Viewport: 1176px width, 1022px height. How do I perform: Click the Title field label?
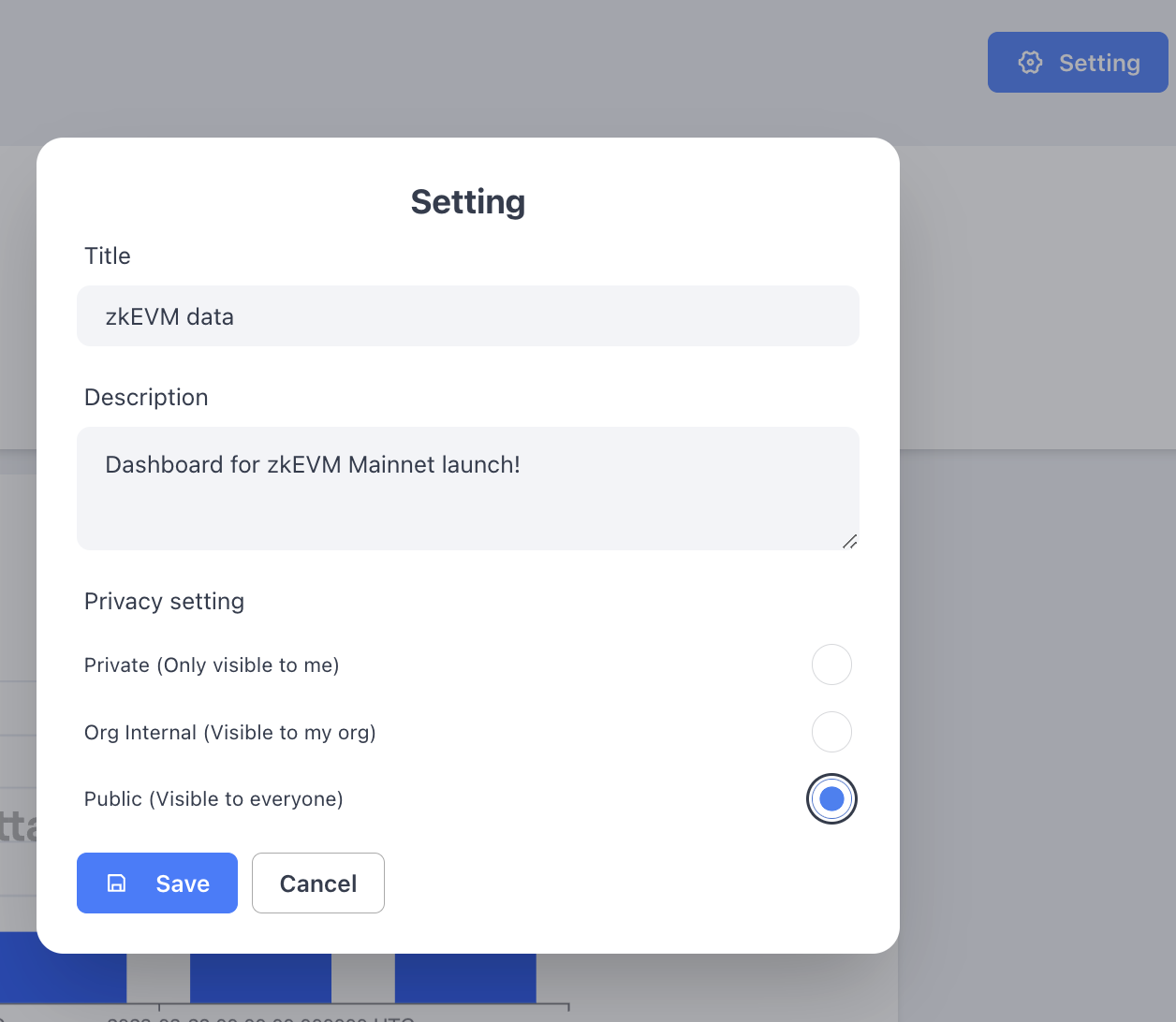[x=108, y=256]
